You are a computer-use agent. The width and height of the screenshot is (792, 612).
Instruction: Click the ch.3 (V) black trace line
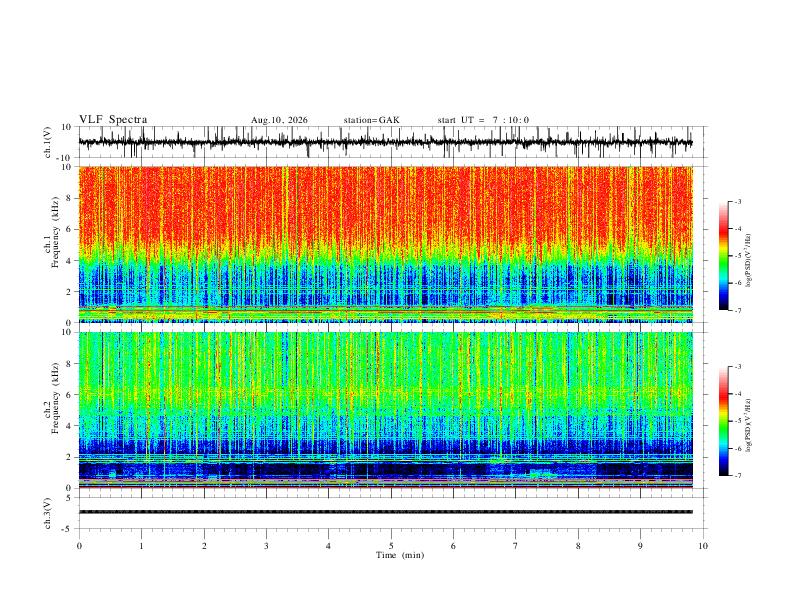tap(385, 512)
